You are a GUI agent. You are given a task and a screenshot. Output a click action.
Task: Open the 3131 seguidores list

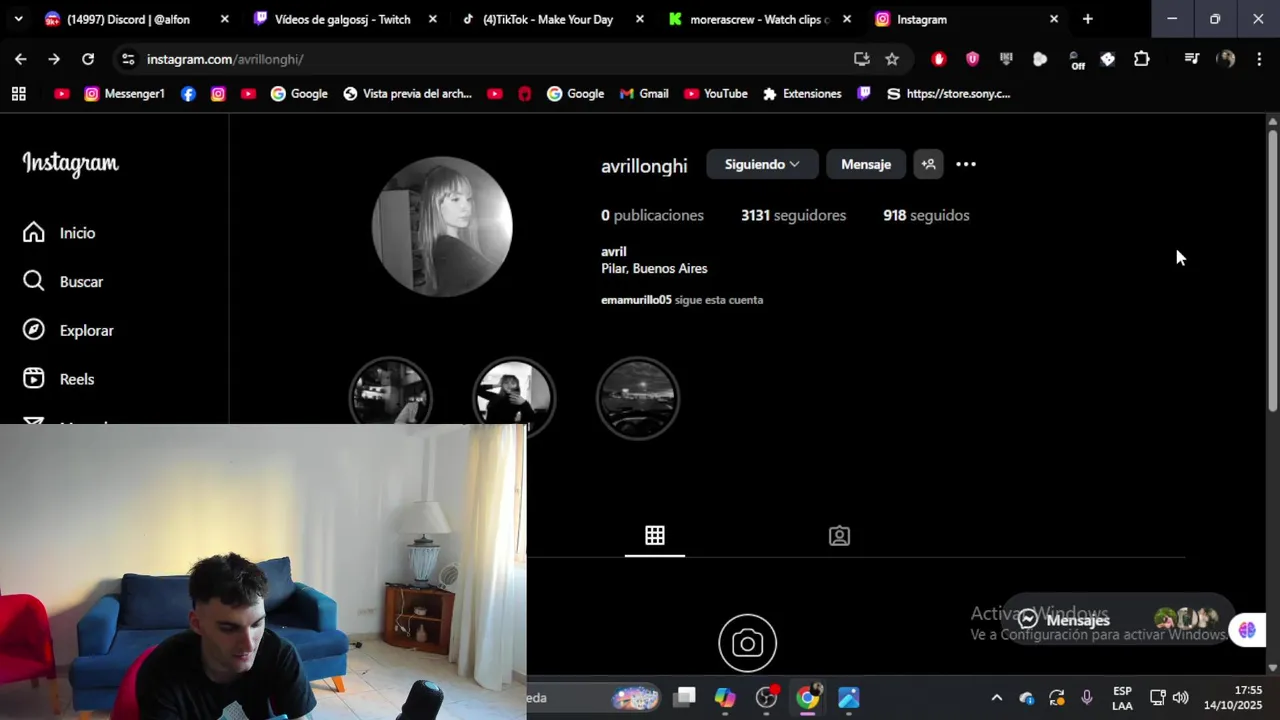[793, 215]
